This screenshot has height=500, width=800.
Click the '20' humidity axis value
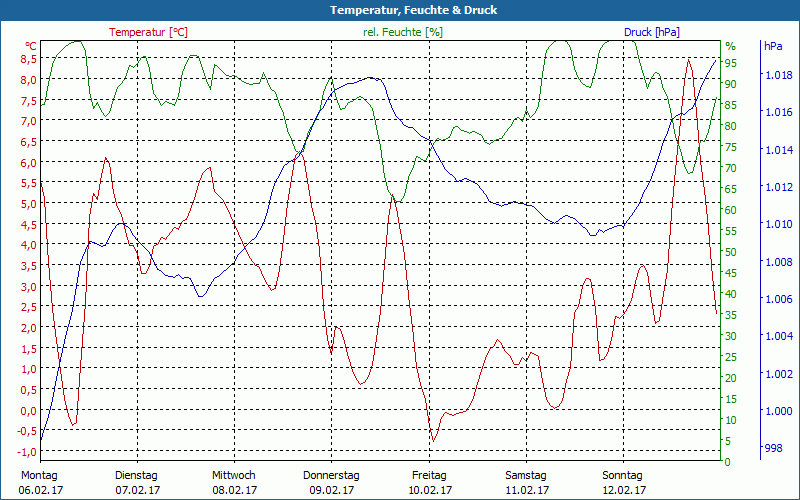click(x=731, y=378)
